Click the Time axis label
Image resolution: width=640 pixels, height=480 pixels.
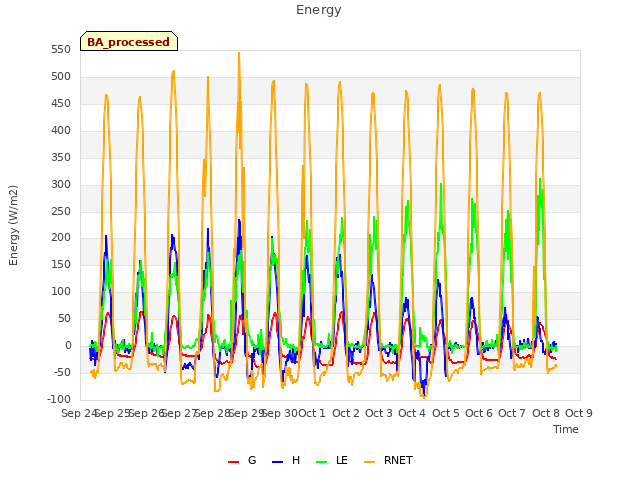coord(565,429)
